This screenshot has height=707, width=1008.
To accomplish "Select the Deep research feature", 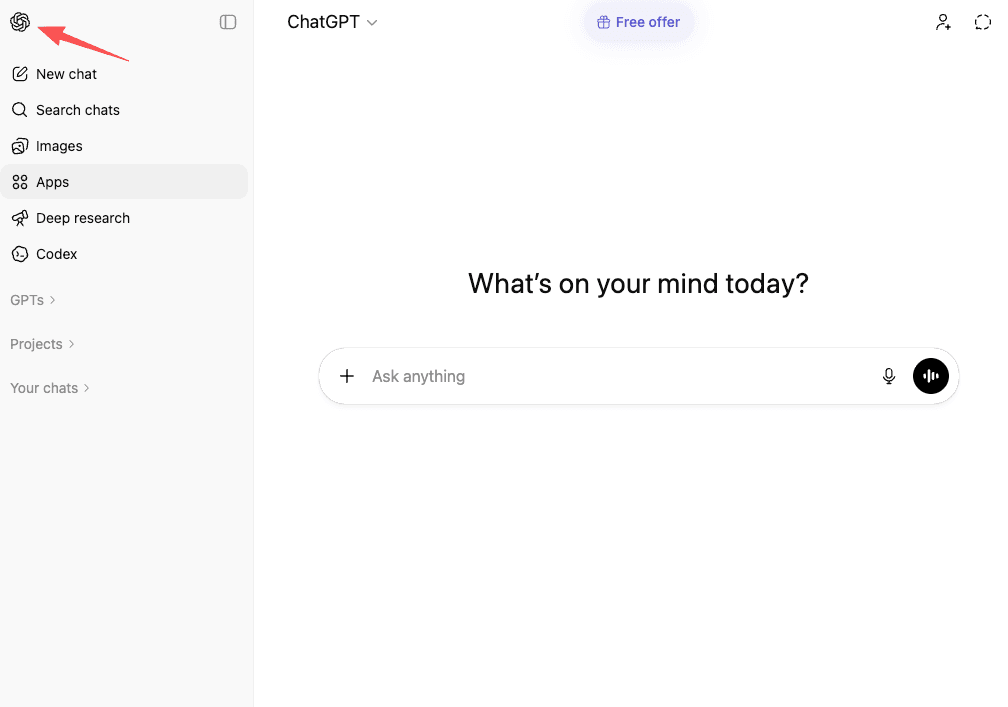I will click(x=82, y=217).
